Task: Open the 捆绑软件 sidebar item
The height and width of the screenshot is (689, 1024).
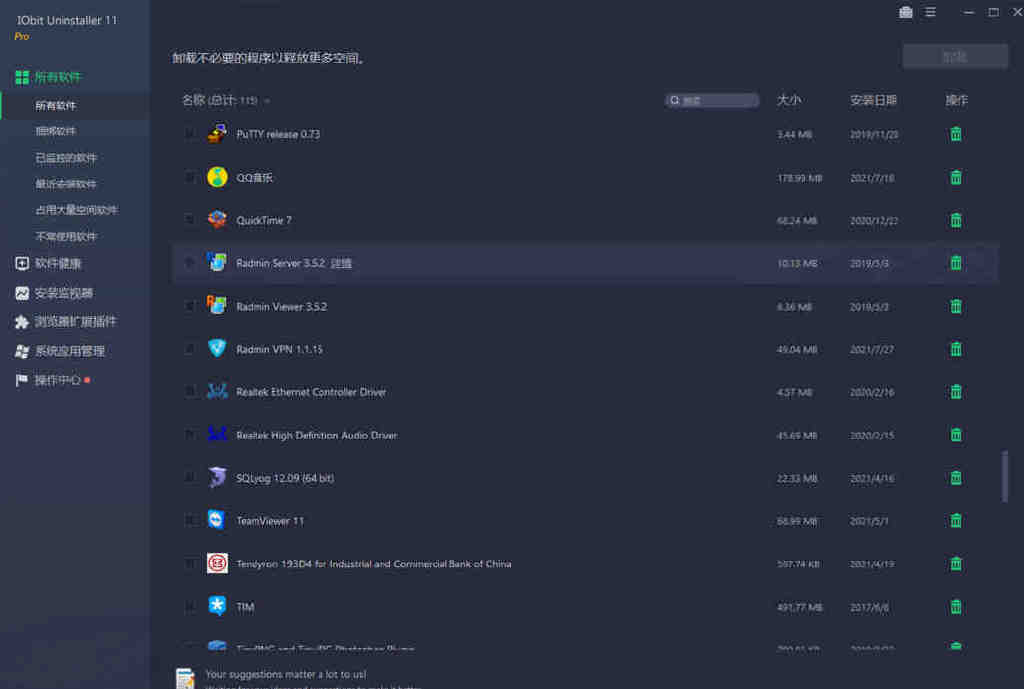Action: tap(56, 131)
